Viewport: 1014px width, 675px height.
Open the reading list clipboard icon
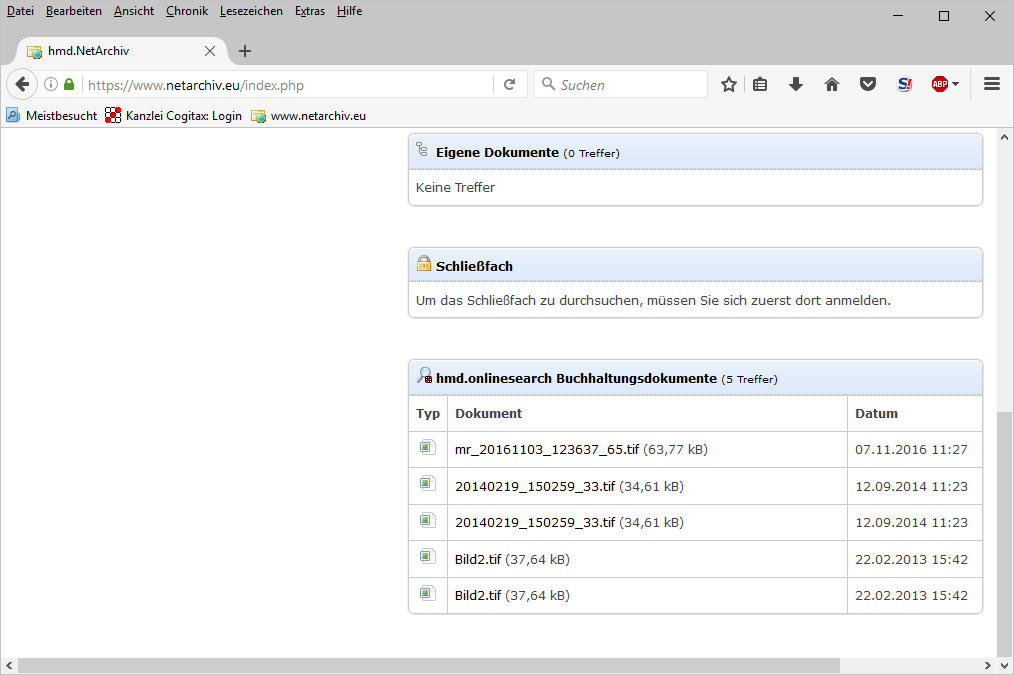pos(760,84)
